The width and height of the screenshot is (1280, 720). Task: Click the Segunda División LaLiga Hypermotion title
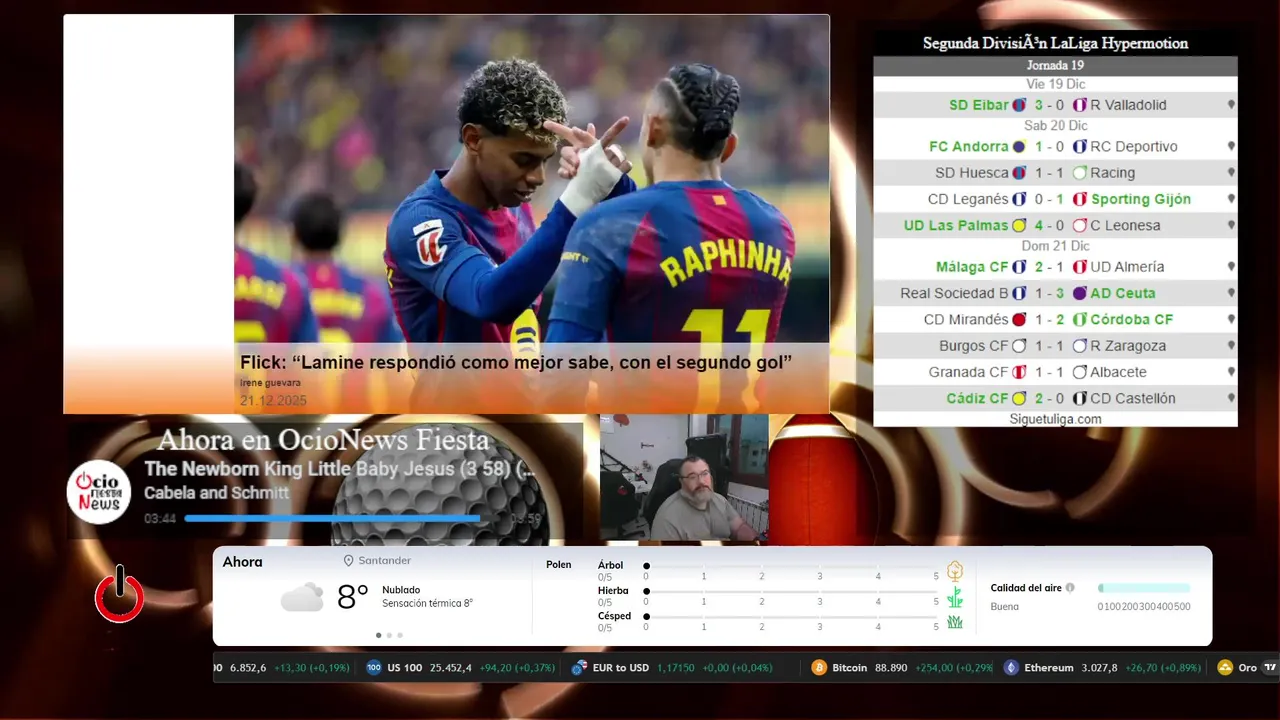[1055, 44]
